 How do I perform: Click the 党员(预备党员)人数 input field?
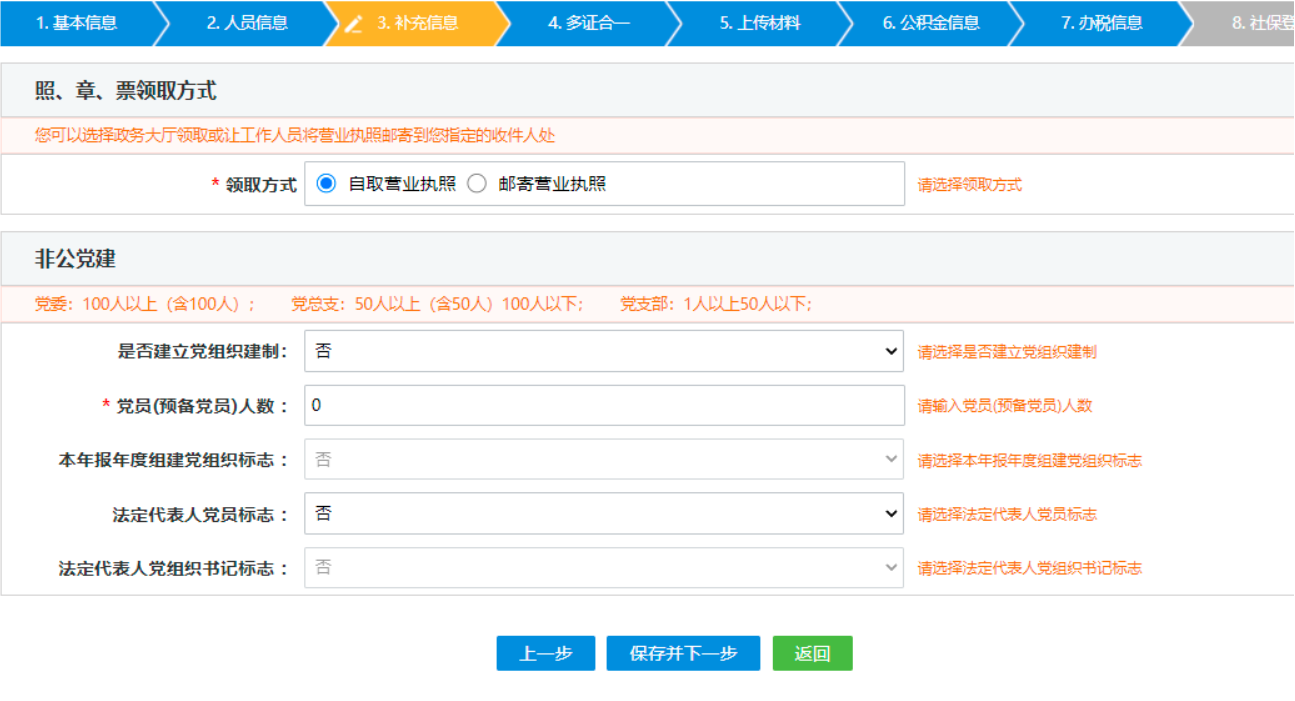tap(600, 404)
